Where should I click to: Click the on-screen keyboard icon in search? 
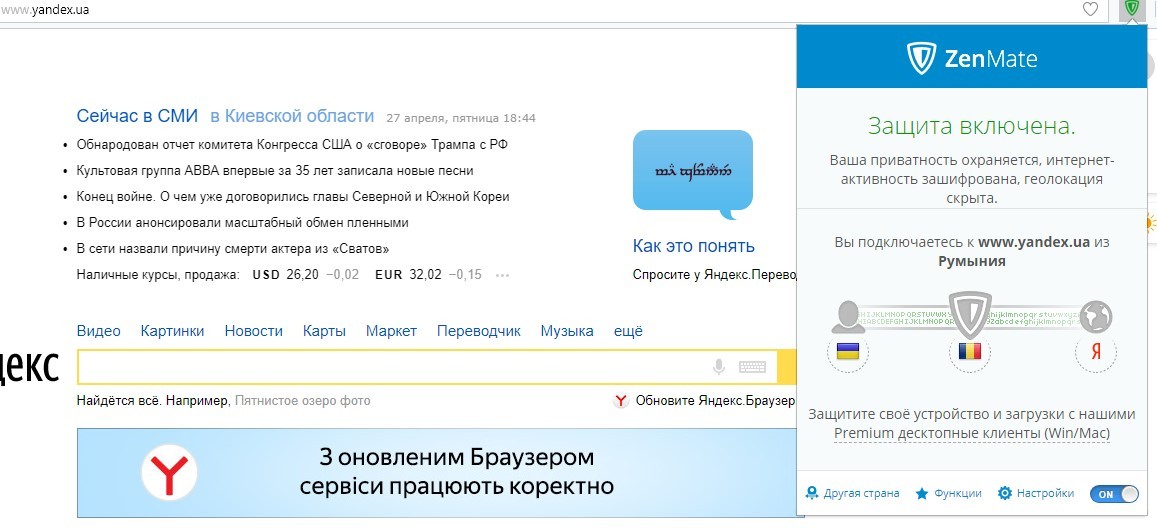coord(752,367)
